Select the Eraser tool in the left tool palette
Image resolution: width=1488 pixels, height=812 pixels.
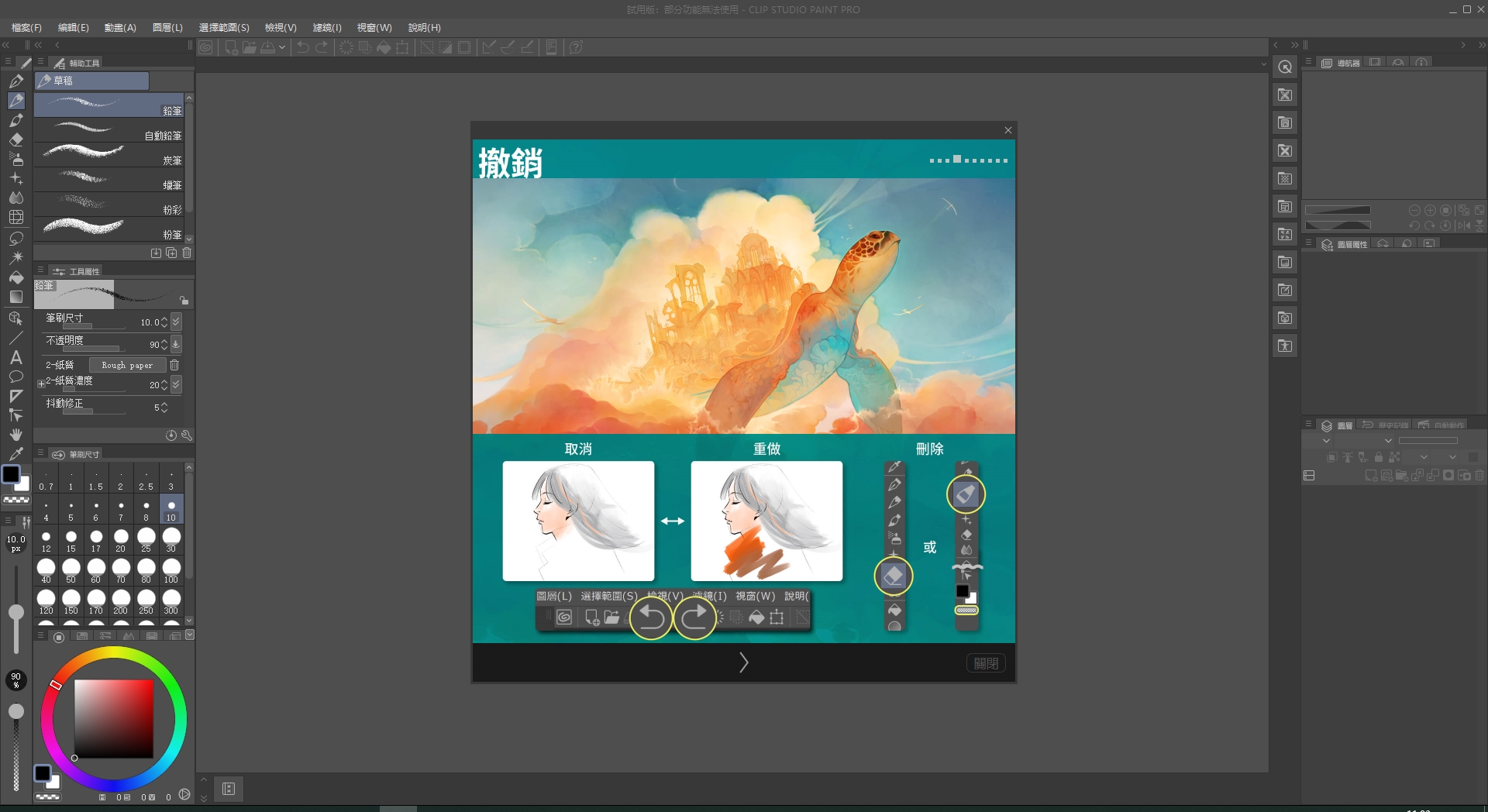pyautogui.click(x=15, y=139)
